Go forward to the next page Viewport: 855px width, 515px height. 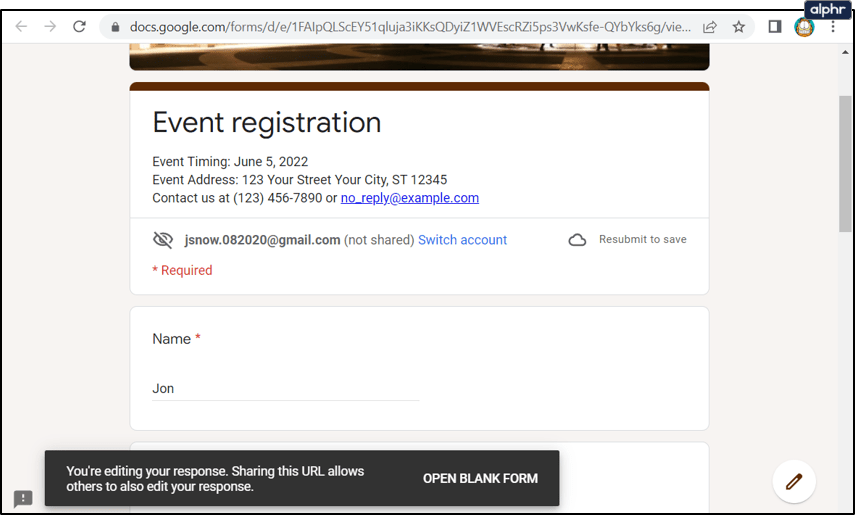coord(50,26)
